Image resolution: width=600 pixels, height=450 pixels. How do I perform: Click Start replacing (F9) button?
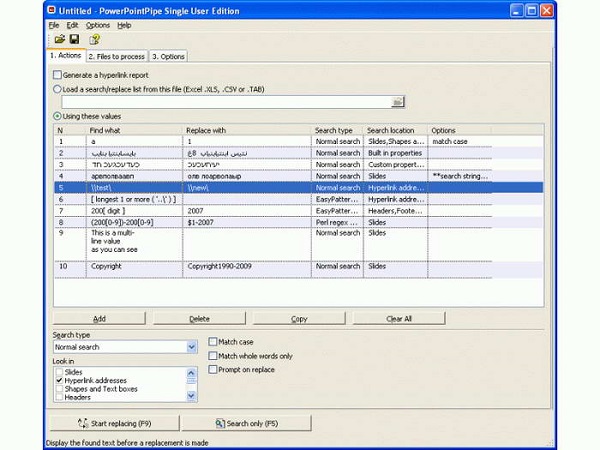click(x=114, y=423)
